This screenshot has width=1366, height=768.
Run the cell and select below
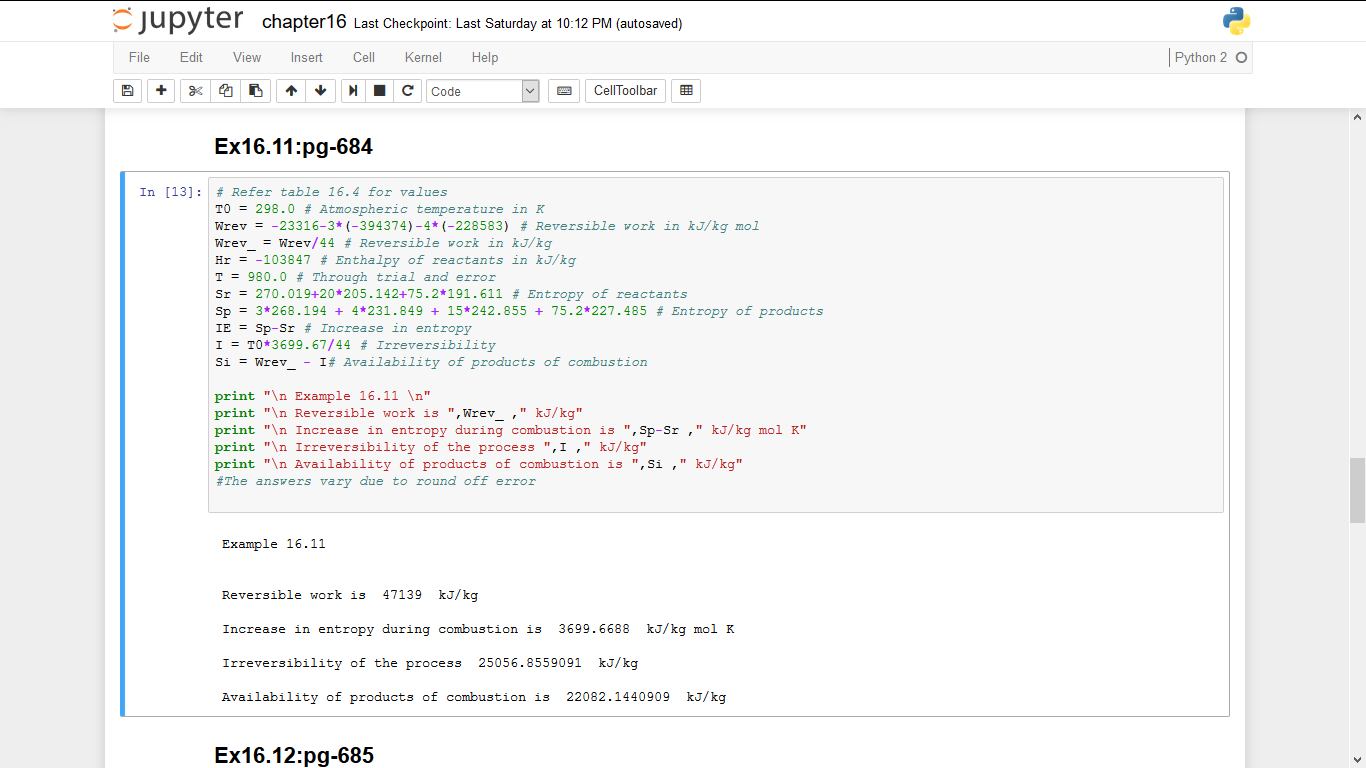tap(353, 91)
